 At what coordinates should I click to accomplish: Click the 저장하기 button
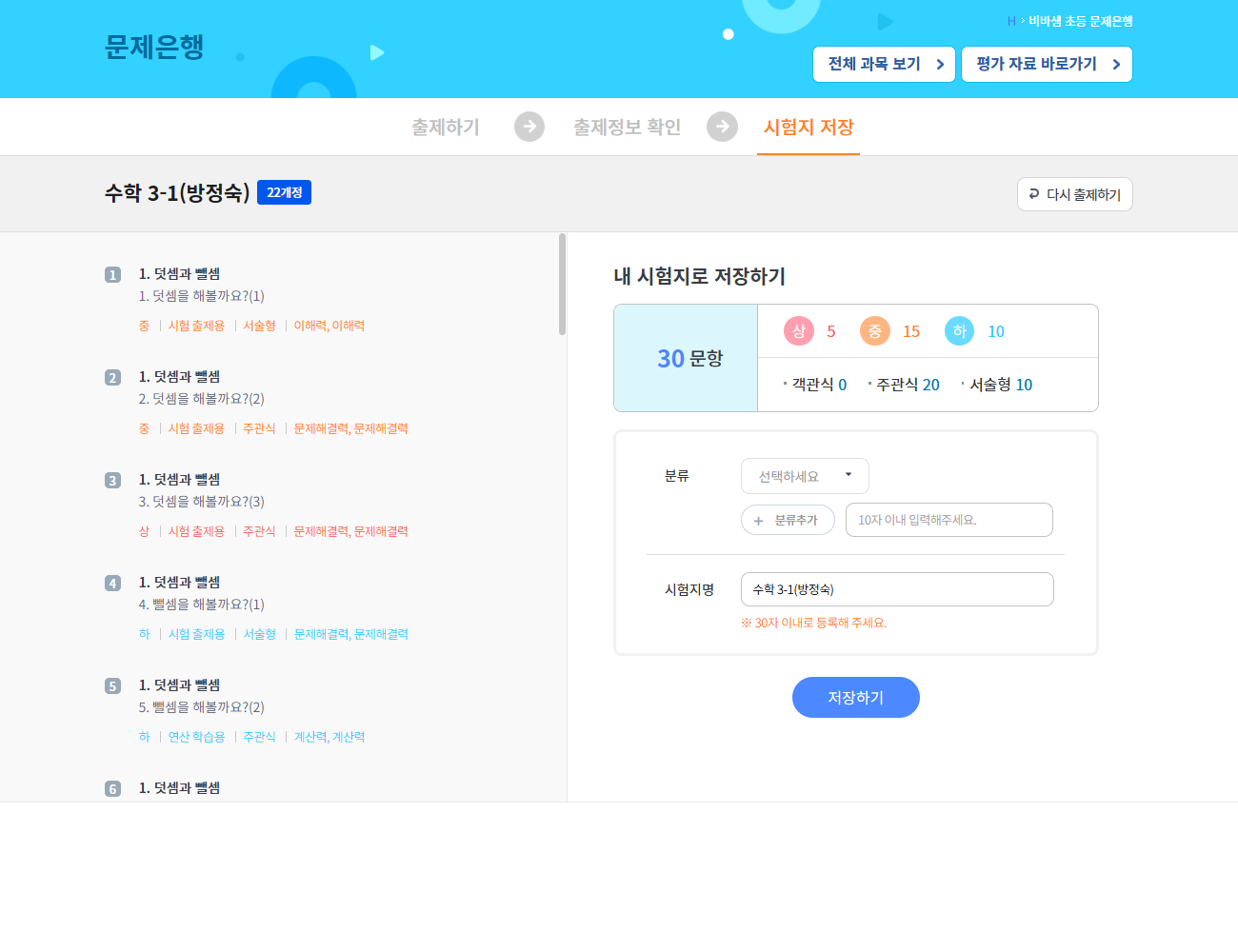pyautogui.click(x=856, y=698)
